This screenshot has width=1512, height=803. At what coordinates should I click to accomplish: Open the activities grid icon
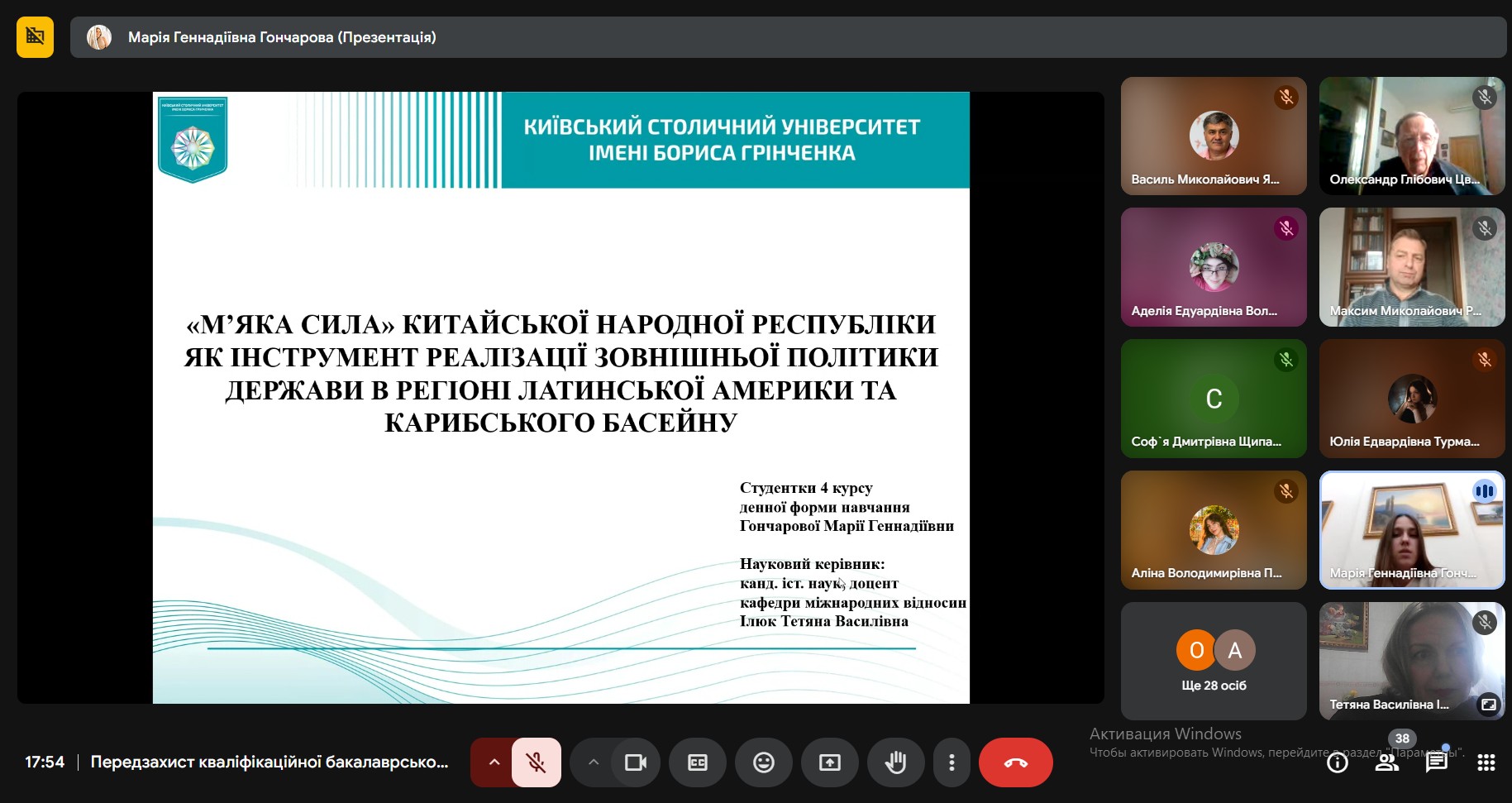coord(1486,762)
